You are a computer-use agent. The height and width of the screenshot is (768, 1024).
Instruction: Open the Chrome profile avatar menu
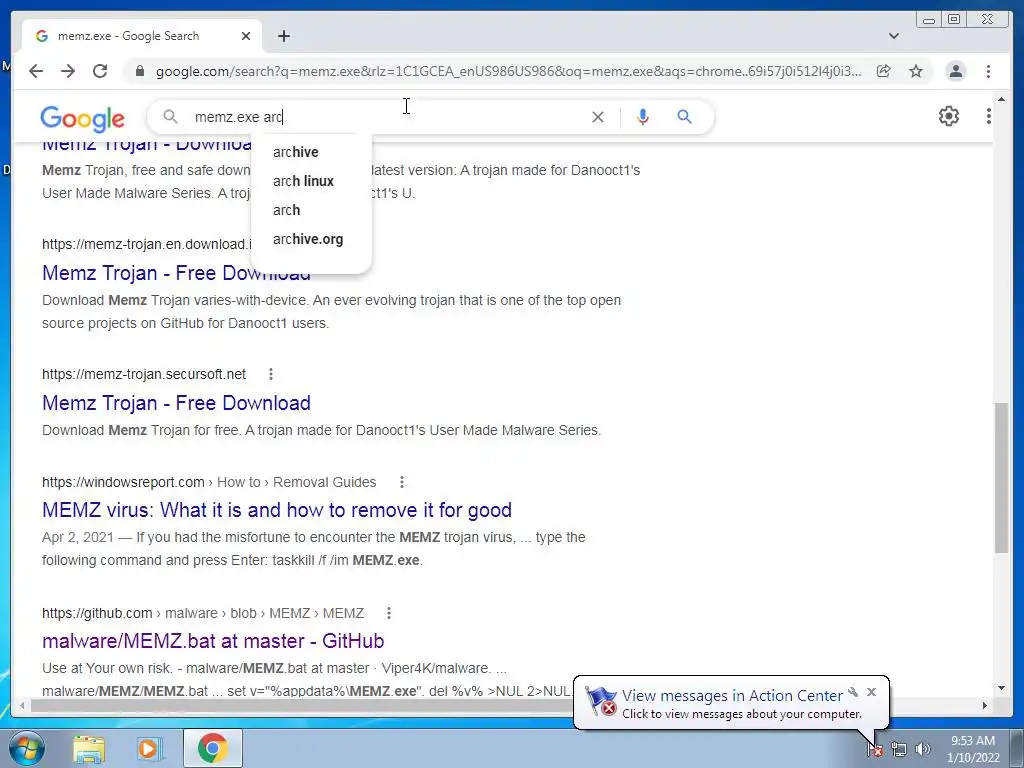point(955,71)
